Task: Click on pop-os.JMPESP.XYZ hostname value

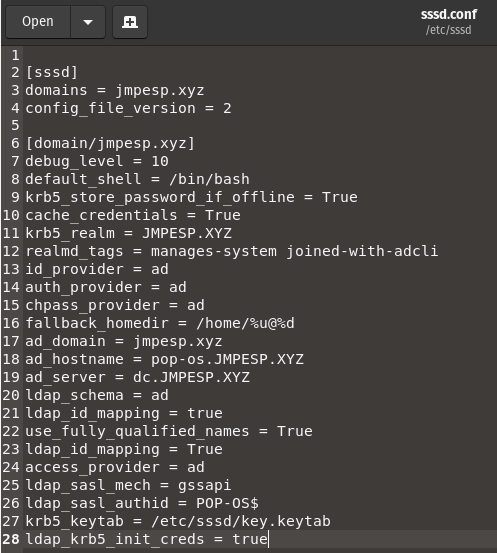Action: 228,359
